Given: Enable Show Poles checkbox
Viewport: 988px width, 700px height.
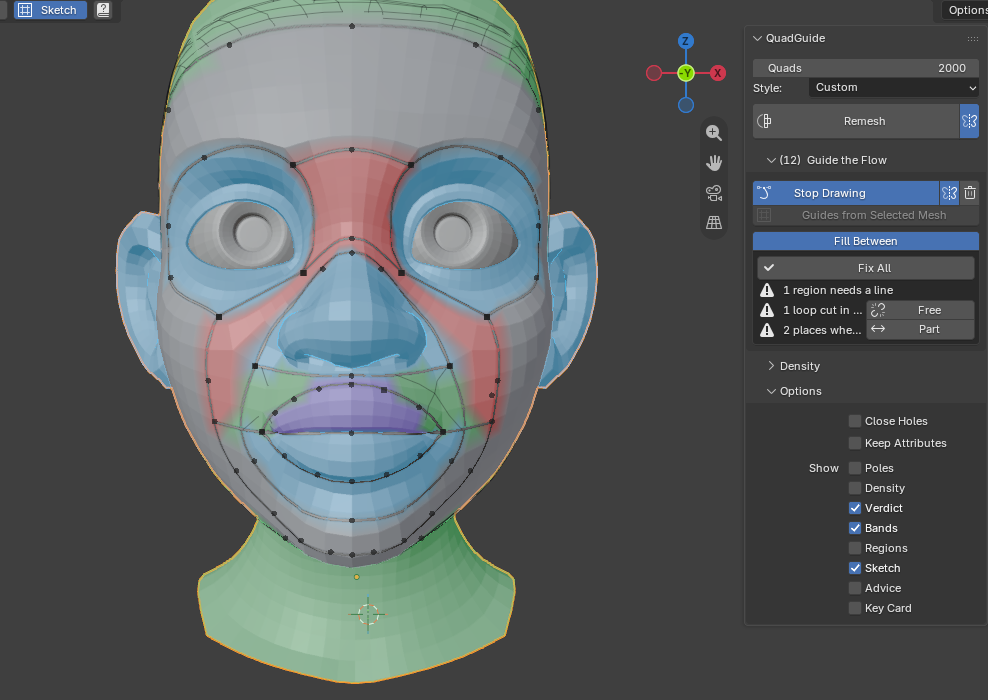Looking at the screenshot, I should (x=855, y=468).
